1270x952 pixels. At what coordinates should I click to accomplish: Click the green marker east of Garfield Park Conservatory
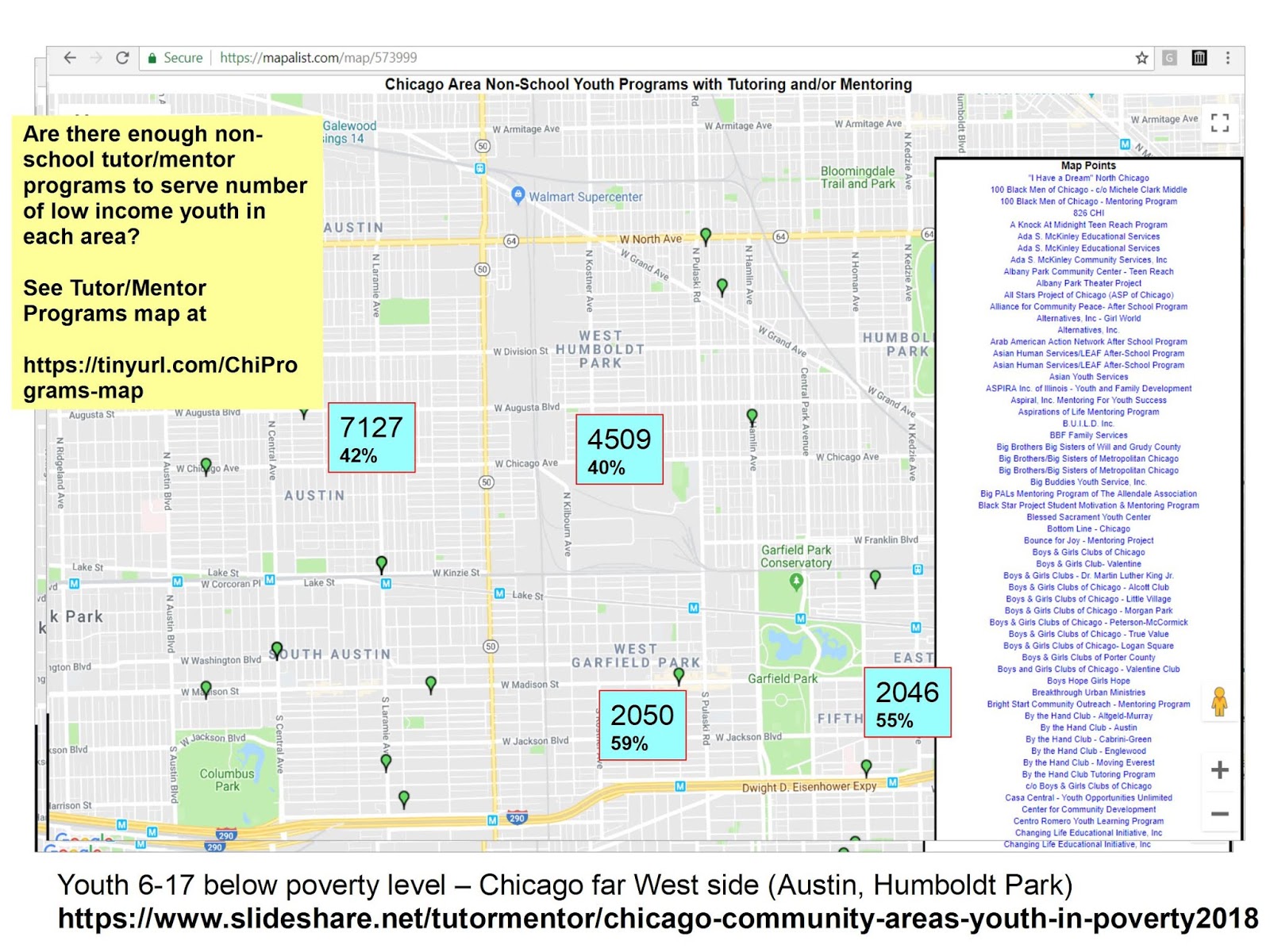click(876, 578)
